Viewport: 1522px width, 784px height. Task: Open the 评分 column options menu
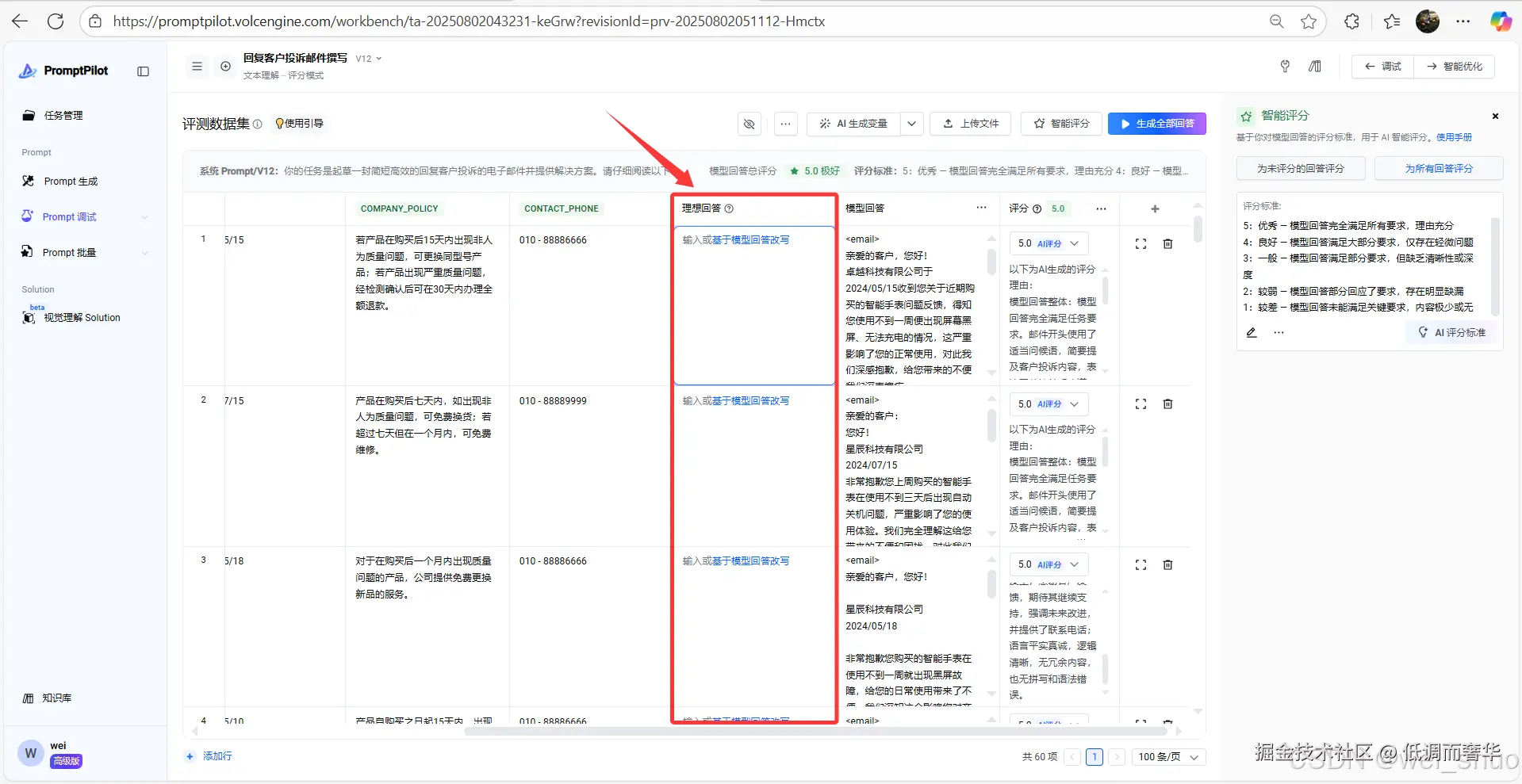(x=1101, y=208)
